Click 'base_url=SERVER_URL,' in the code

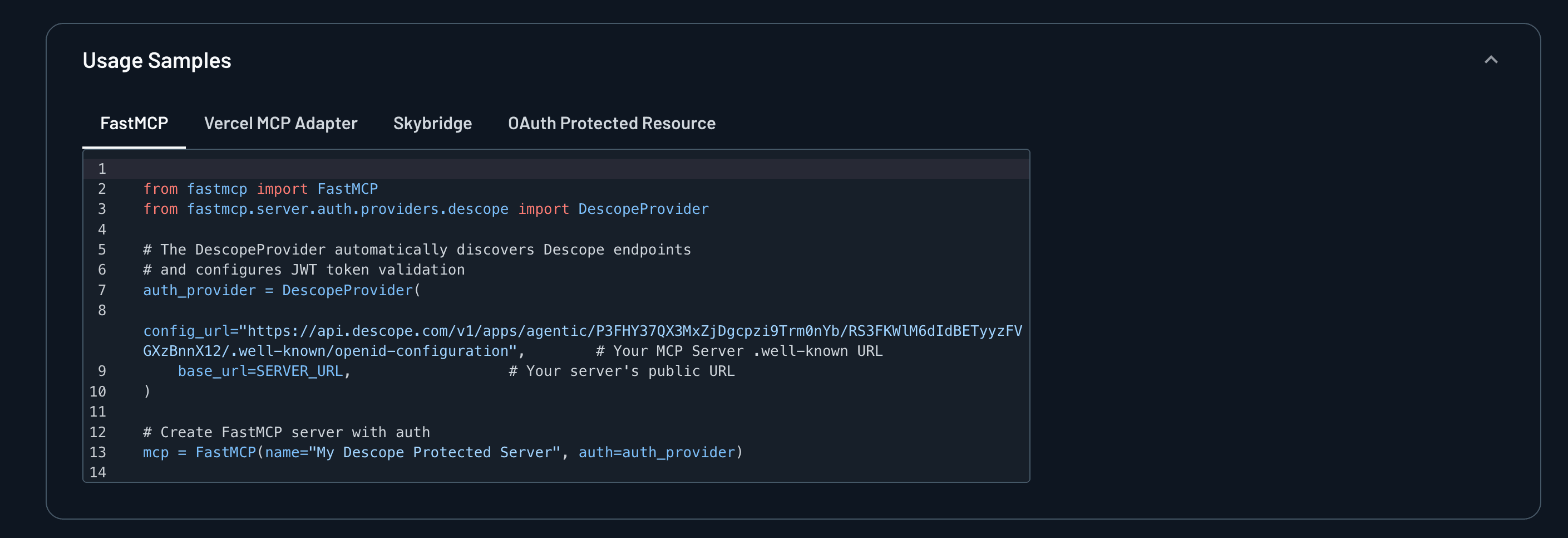(x=265, y=371)
